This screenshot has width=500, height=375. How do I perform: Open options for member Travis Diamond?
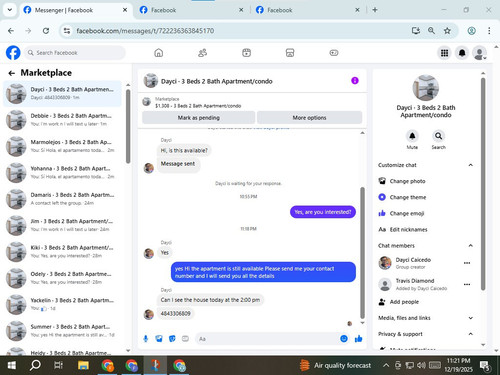tap(467, 284)
